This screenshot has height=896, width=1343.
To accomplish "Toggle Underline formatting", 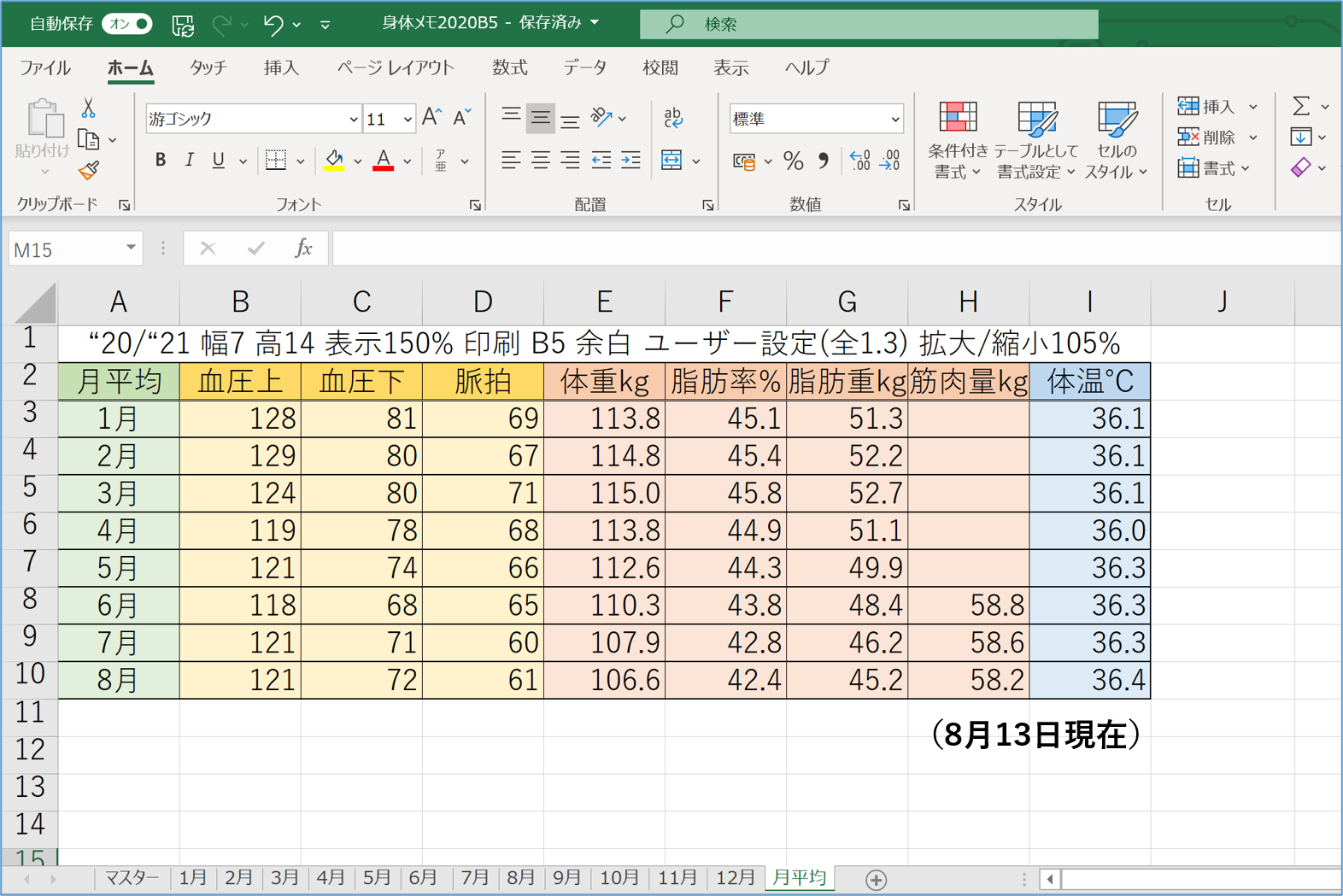I will (x=219, y=160).
